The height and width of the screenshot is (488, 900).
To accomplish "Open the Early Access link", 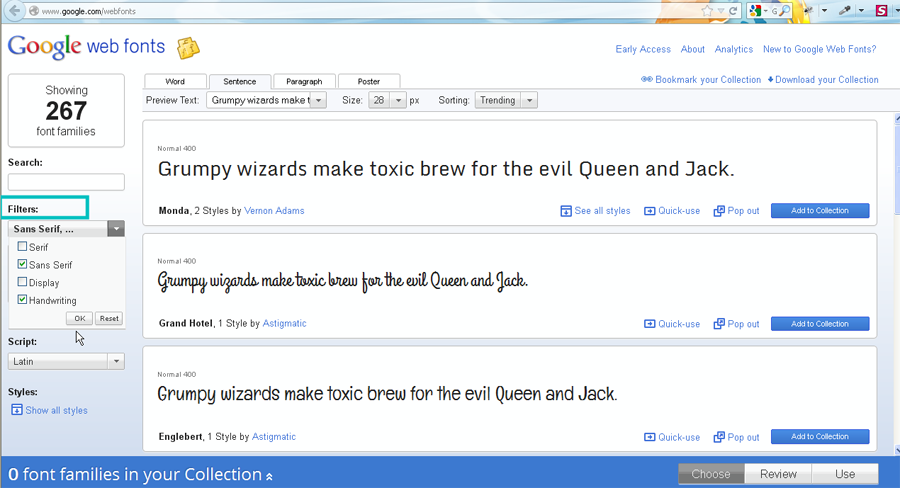I will point(643,49).
